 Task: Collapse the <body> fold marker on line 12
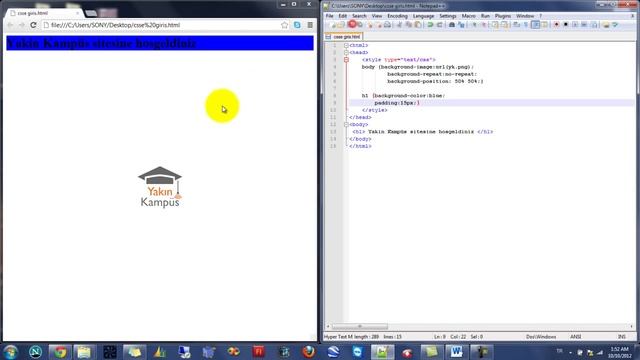(346, 124)
